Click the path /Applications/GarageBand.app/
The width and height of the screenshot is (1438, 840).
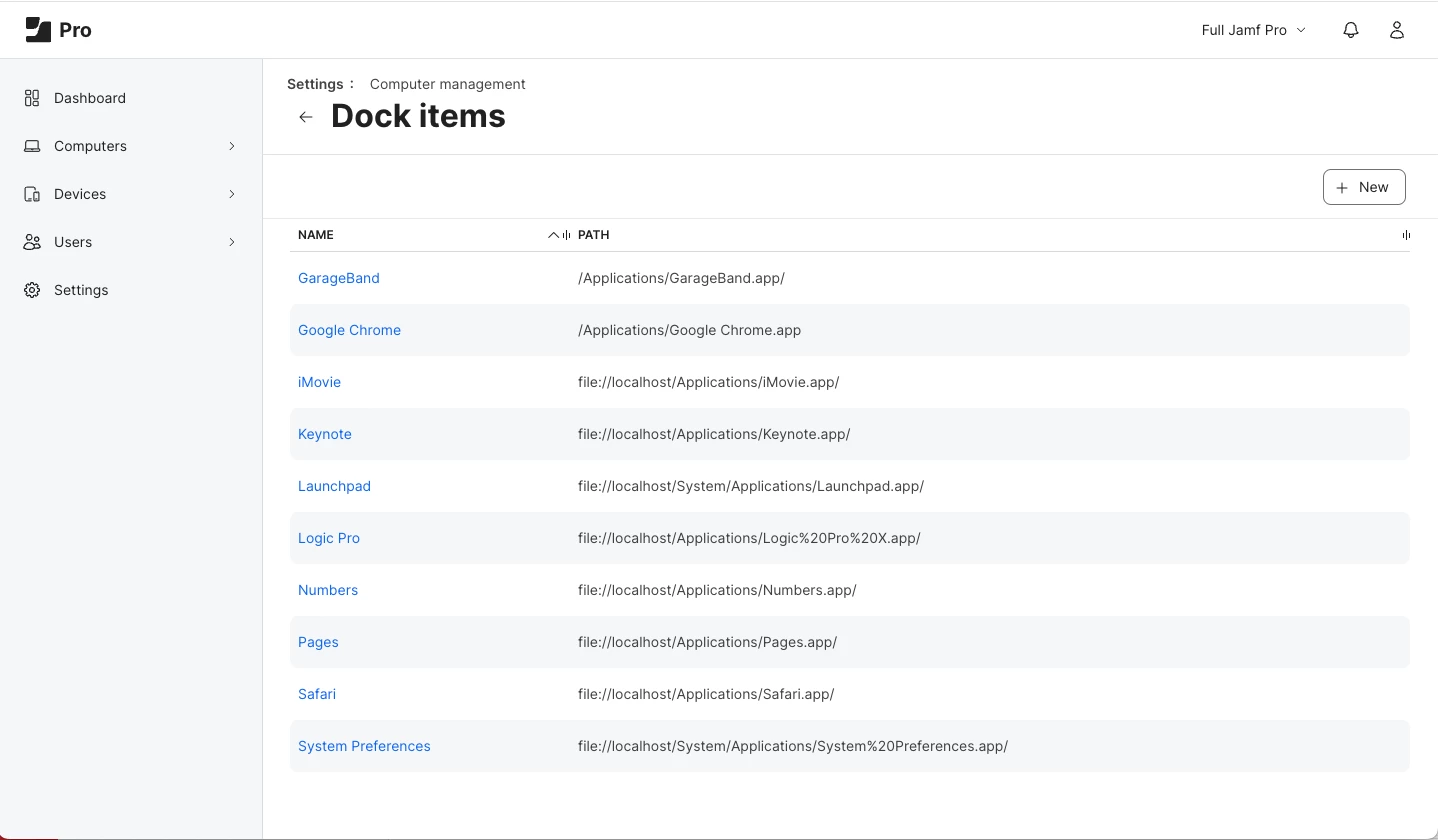pyautogui.click(x=681, y=278)
